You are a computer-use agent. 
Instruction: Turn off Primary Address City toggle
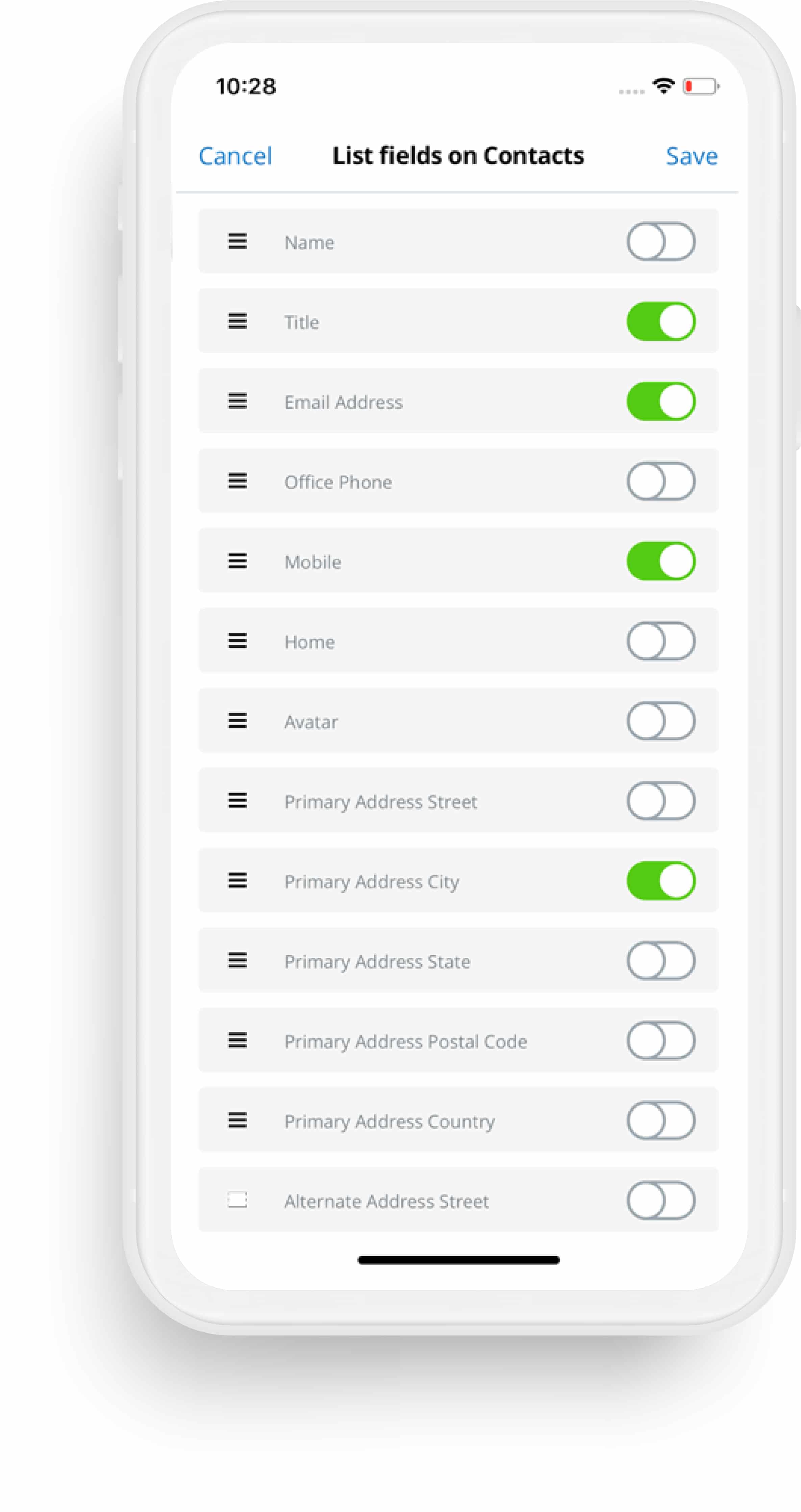(x=661, y=880)
